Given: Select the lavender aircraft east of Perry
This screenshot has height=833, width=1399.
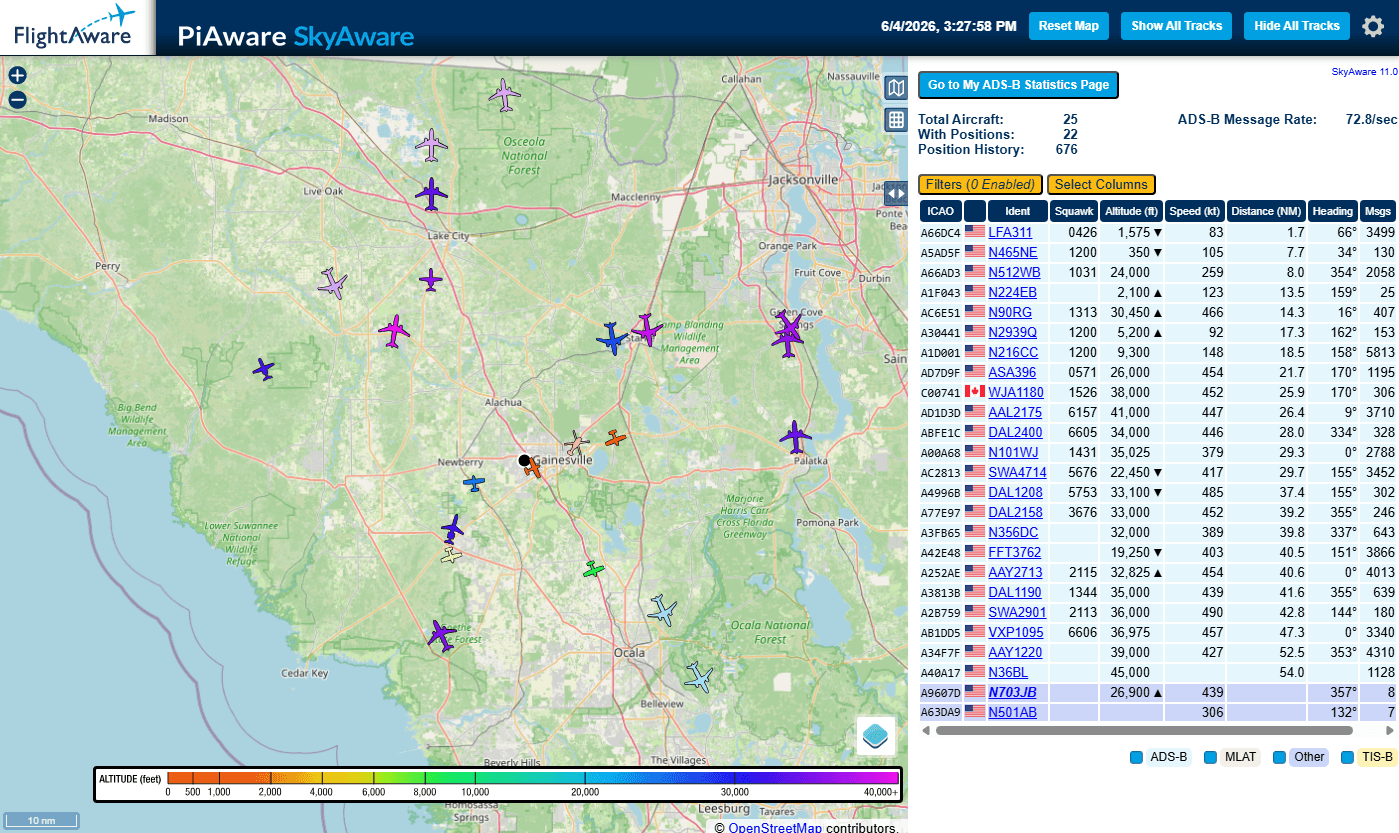Looking at the screenshot, I should [x=332, y=283].
